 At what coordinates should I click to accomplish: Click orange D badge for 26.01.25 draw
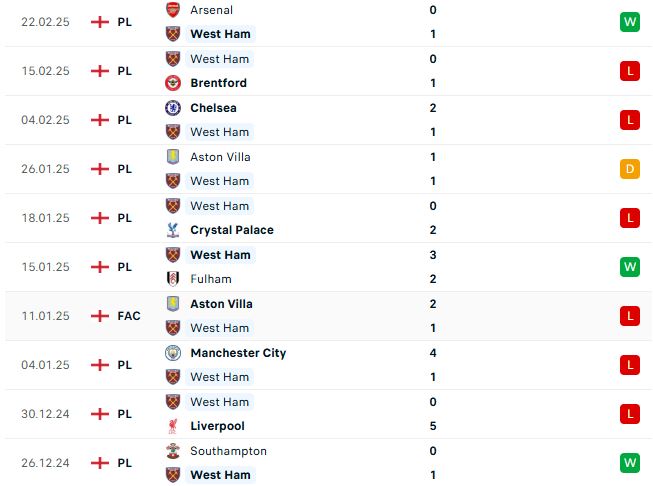[630, 169]
